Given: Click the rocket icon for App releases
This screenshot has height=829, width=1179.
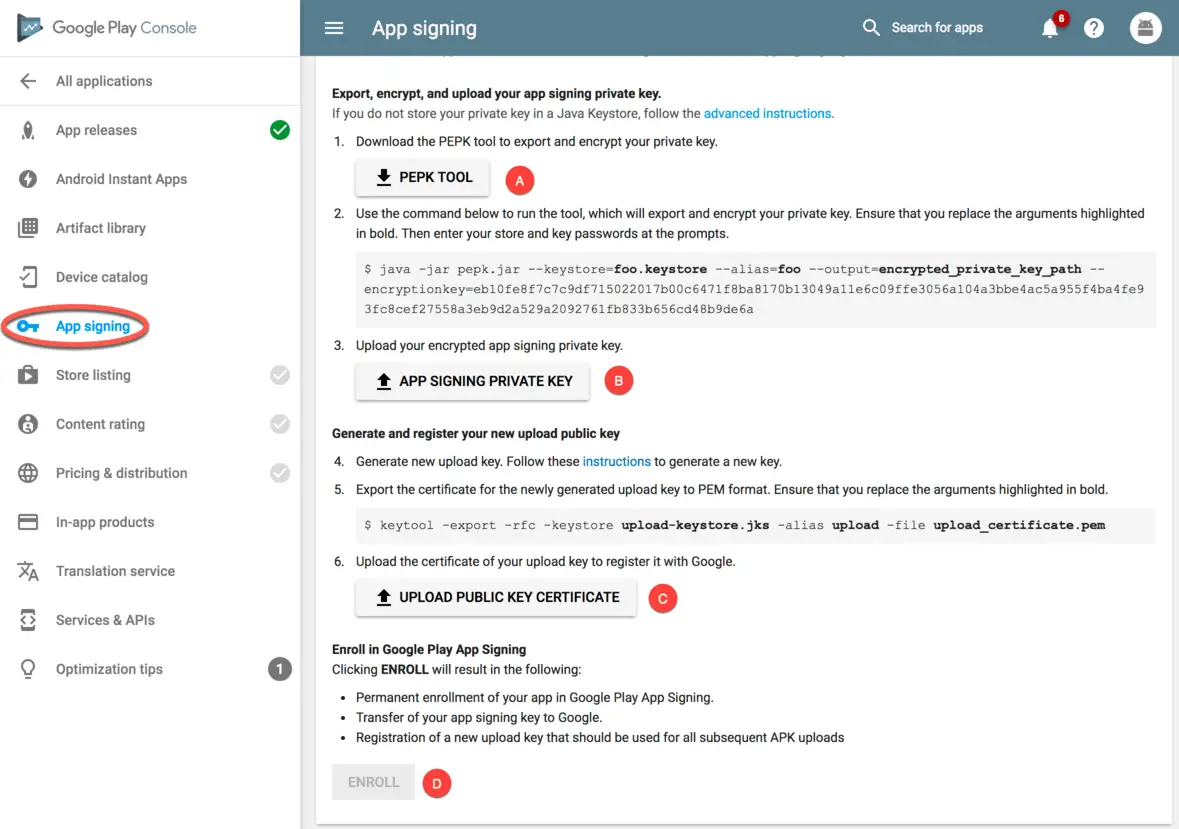Looking at the screenshot, I should pos(28,130).
